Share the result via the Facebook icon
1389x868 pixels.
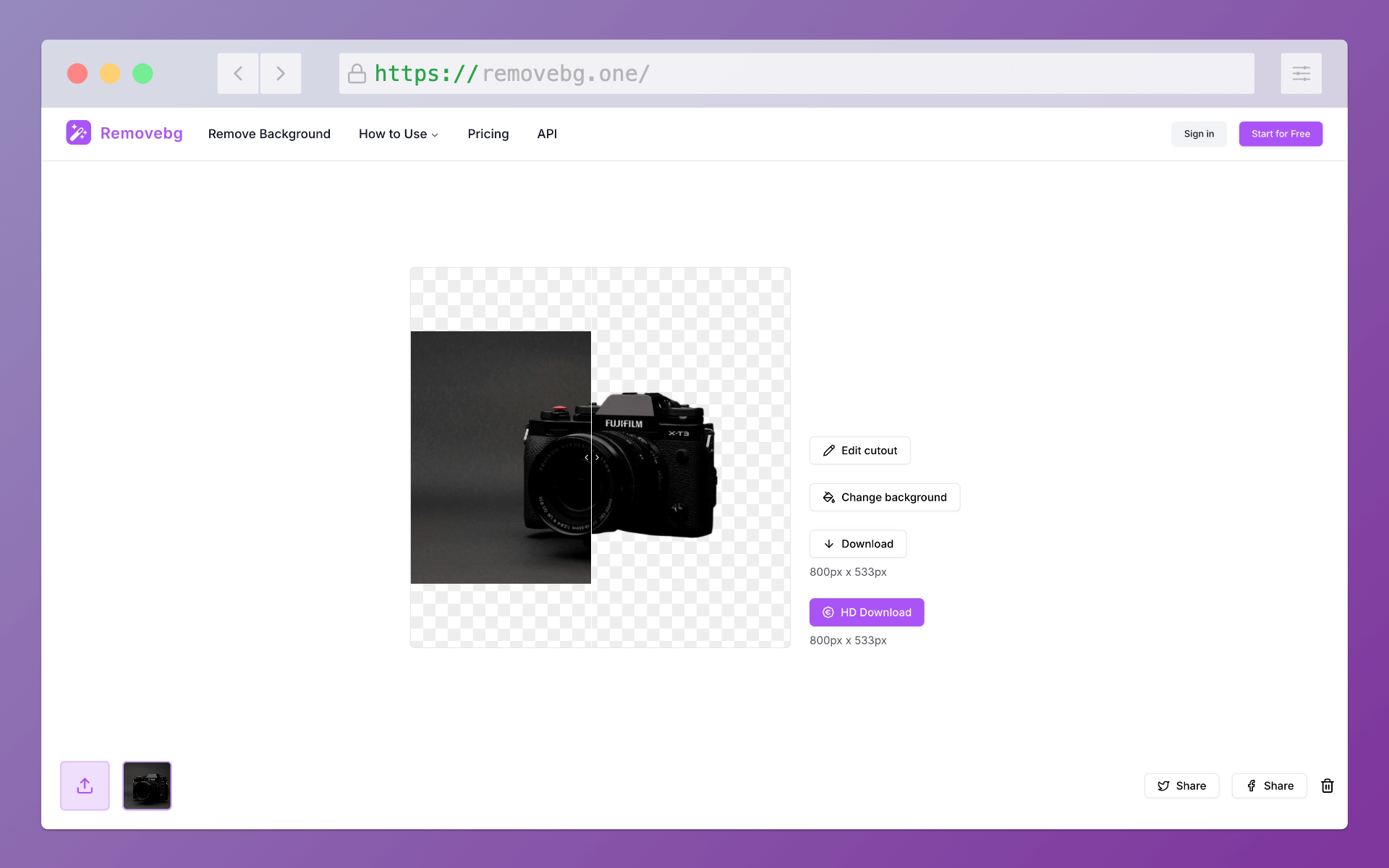pyautogui.click(x=1252, y=786)
